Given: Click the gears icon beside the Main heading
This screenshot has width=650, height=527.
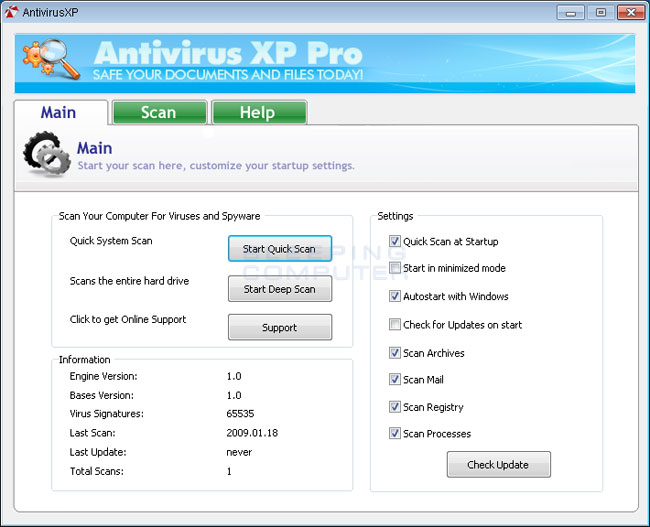Looking at the screenshot, I should [x=47, y=154].
